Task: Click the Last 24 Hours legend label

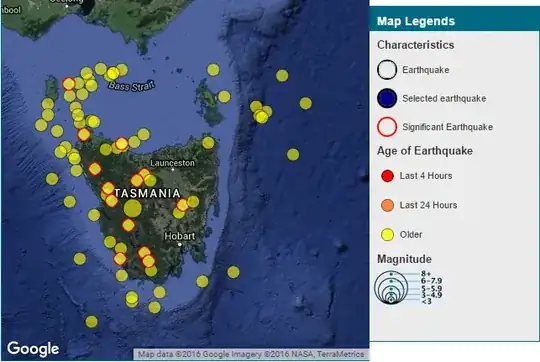Action: coord(428,205)
